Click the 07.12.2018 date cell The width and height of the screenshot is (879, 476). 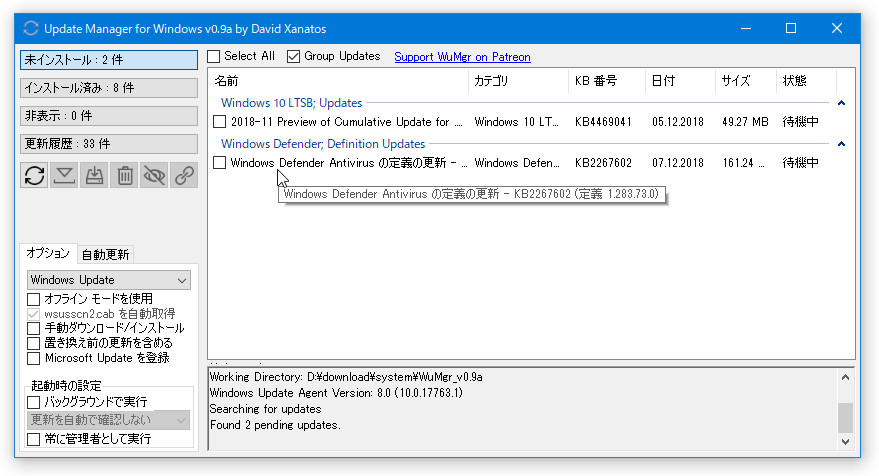(x=678, y=163)
